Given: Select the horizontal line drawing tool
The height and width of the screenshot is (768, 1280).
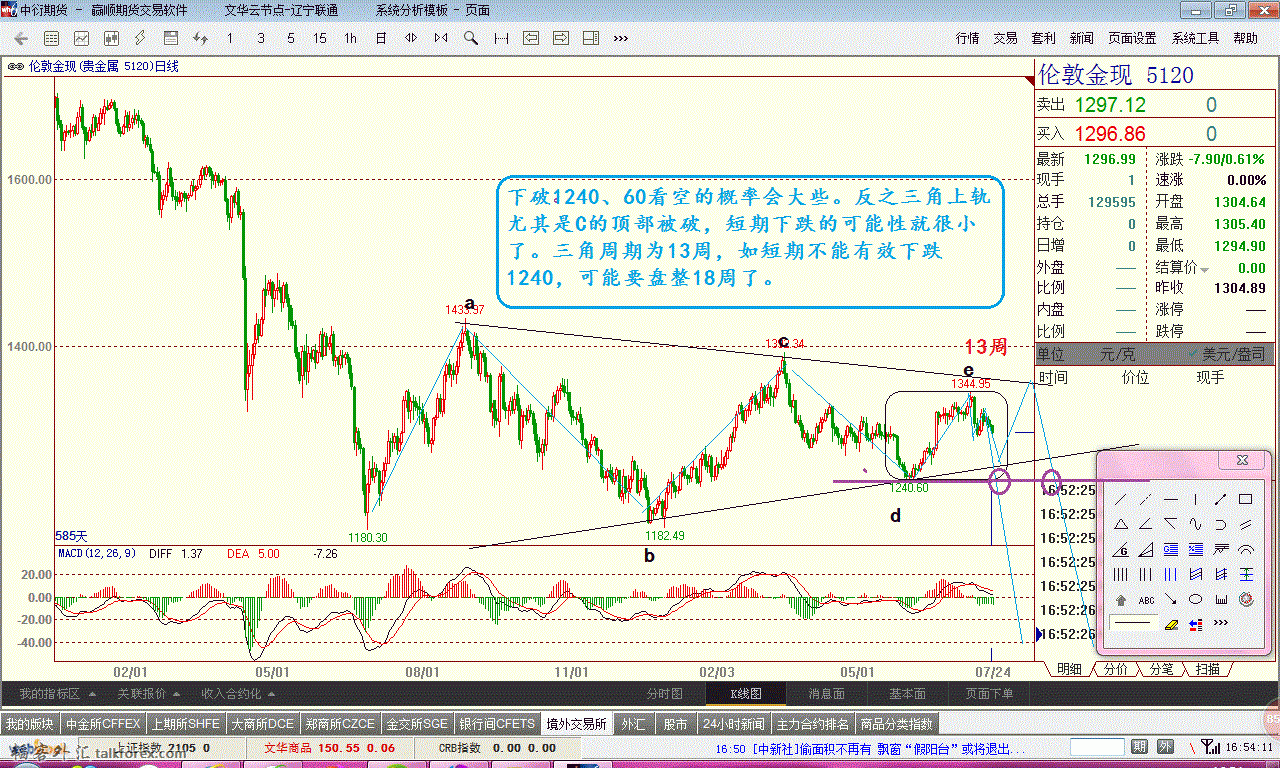Looking at the screenshot, I should pyautogui.click(x=1171, y=499).
